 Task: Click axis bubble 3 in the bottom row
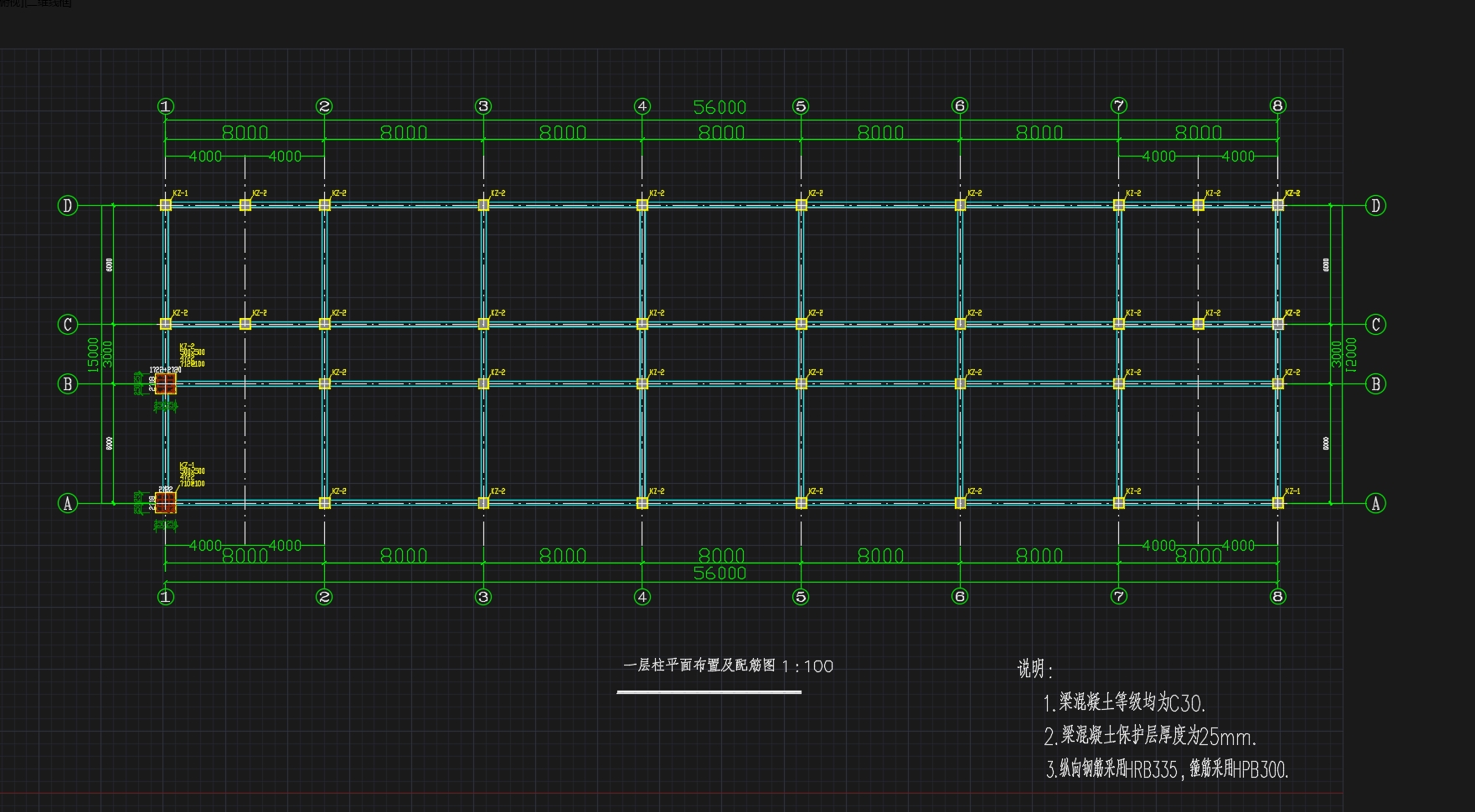pyautogui.click(x=483, y=597)
